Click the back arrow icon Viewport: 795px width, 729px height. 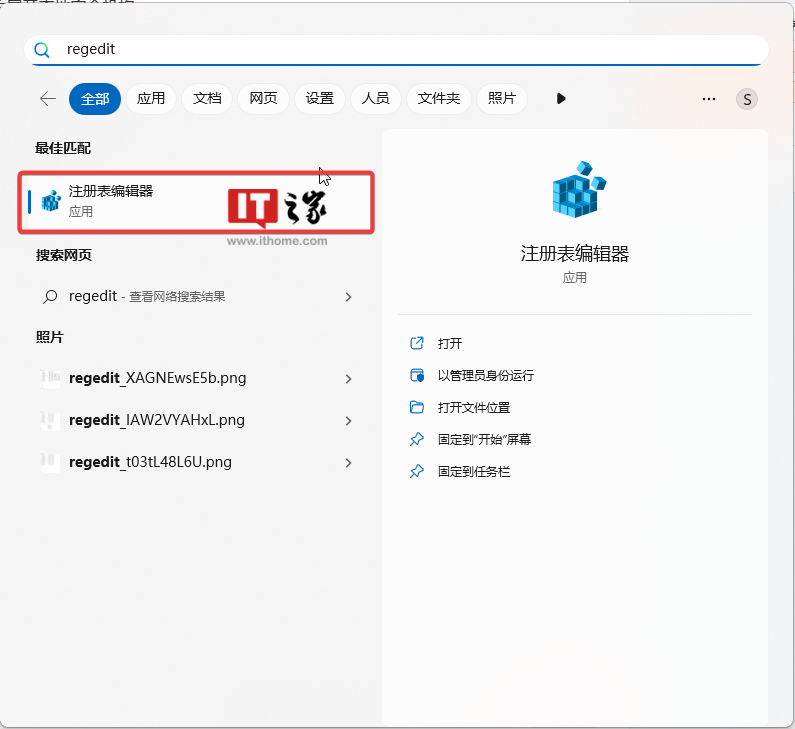click(x=47, y=98)
